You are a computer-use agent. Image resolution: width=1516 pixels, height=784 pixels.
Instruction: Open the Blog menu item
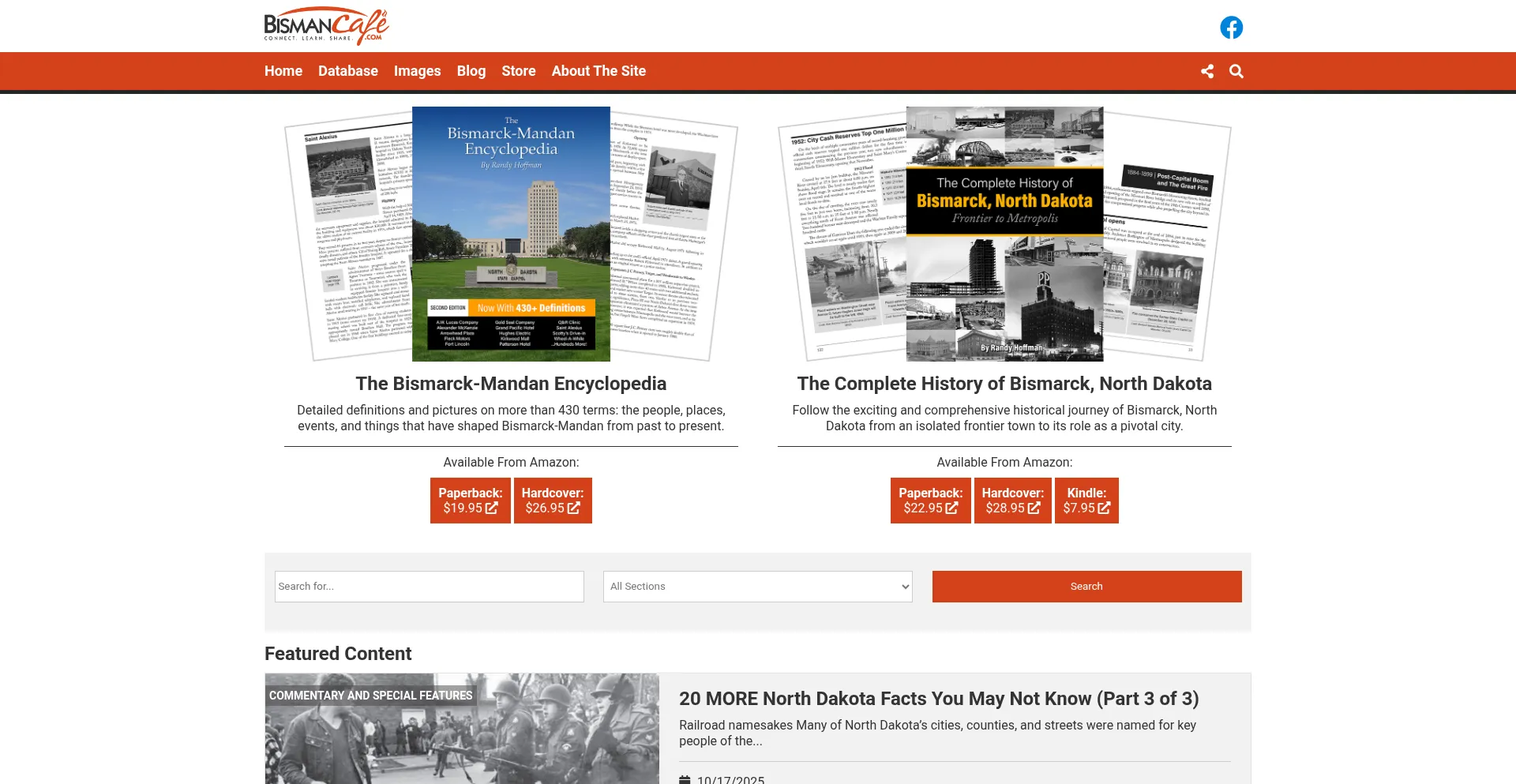tap(471, 71)
